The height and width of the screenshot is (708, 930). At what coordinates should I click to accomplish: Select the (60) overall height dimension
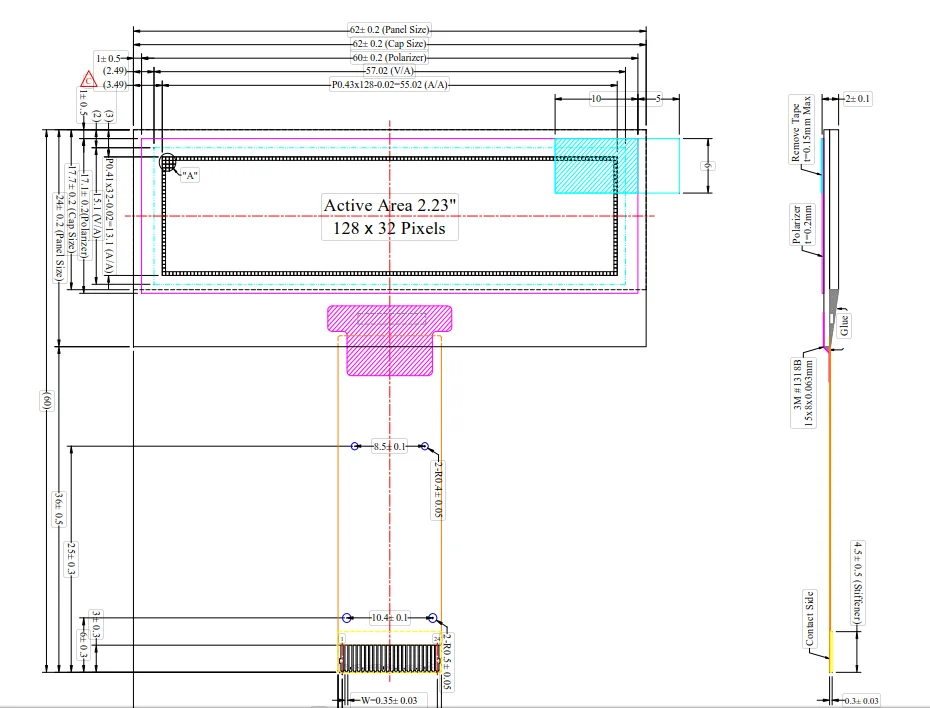[x=46, y=401]
